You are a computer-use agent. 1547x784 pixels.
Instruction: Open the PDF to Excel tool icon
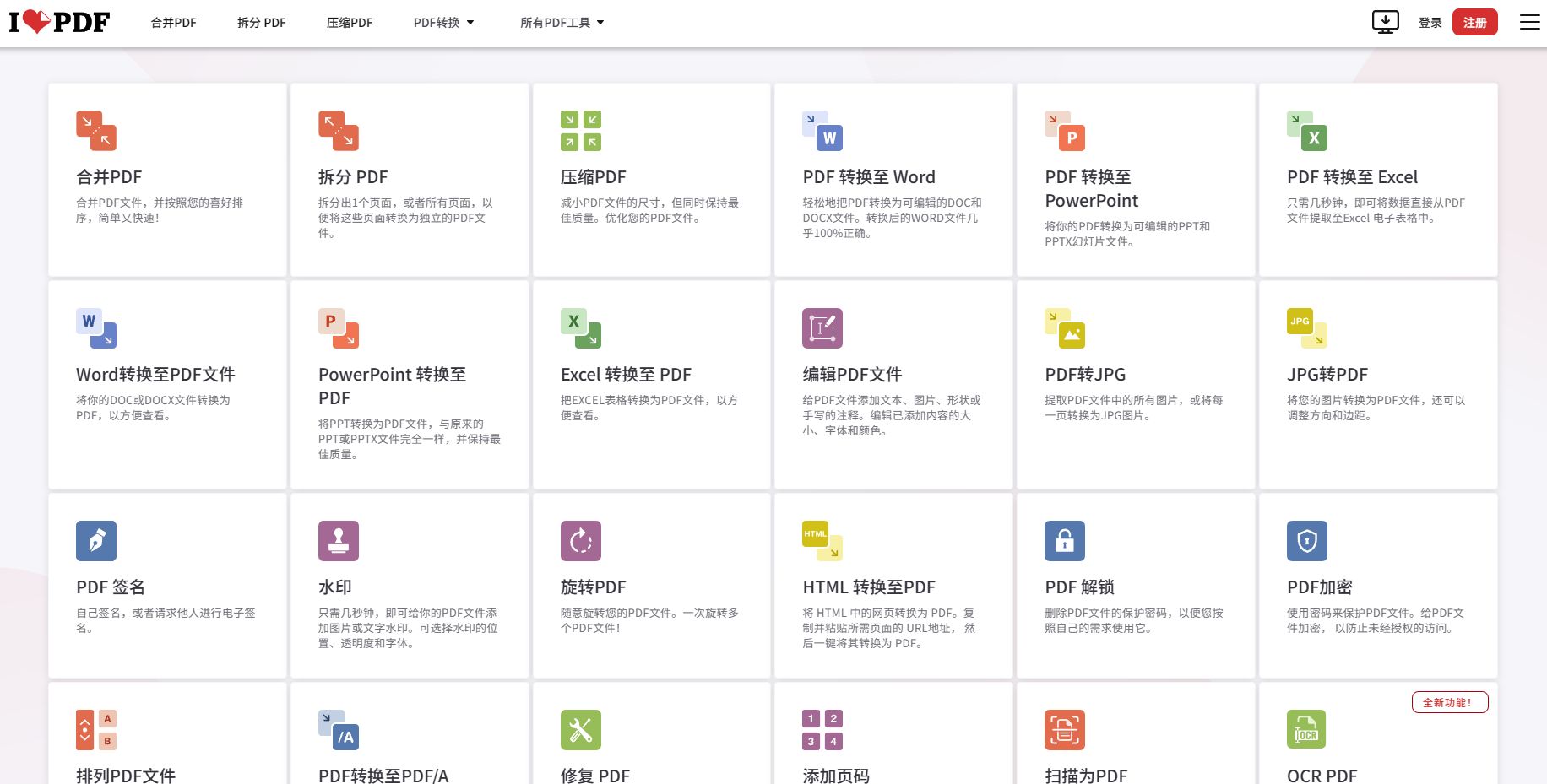click(x=1307, y=131)
